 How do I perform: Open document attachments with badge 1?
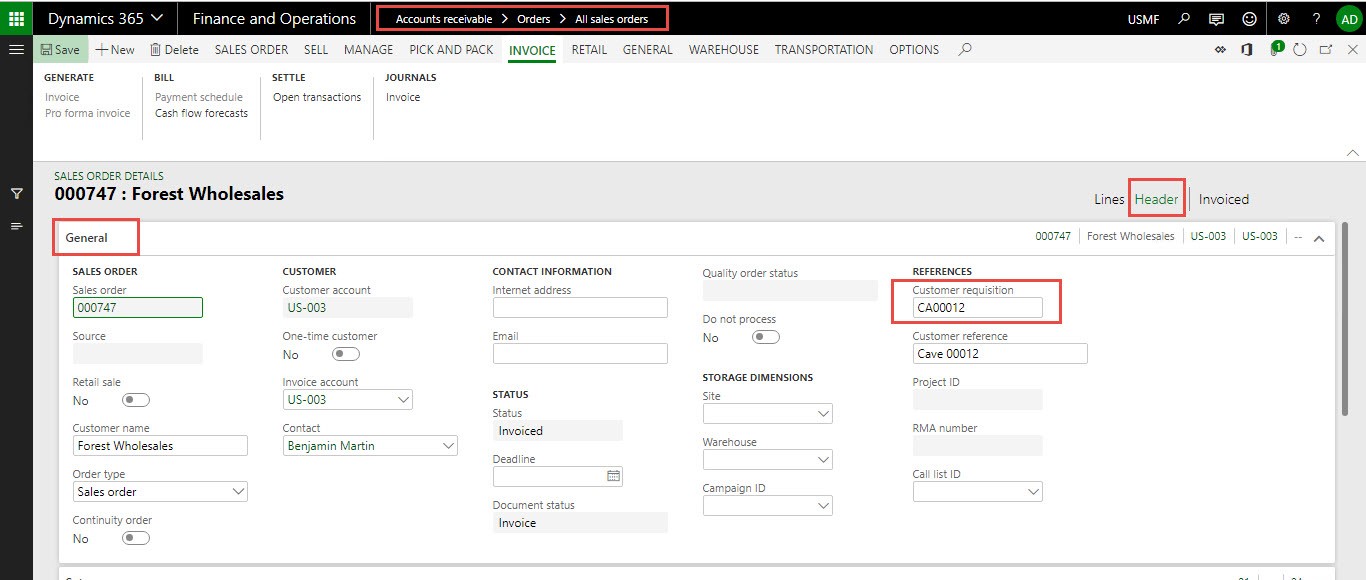[1275, 48]
